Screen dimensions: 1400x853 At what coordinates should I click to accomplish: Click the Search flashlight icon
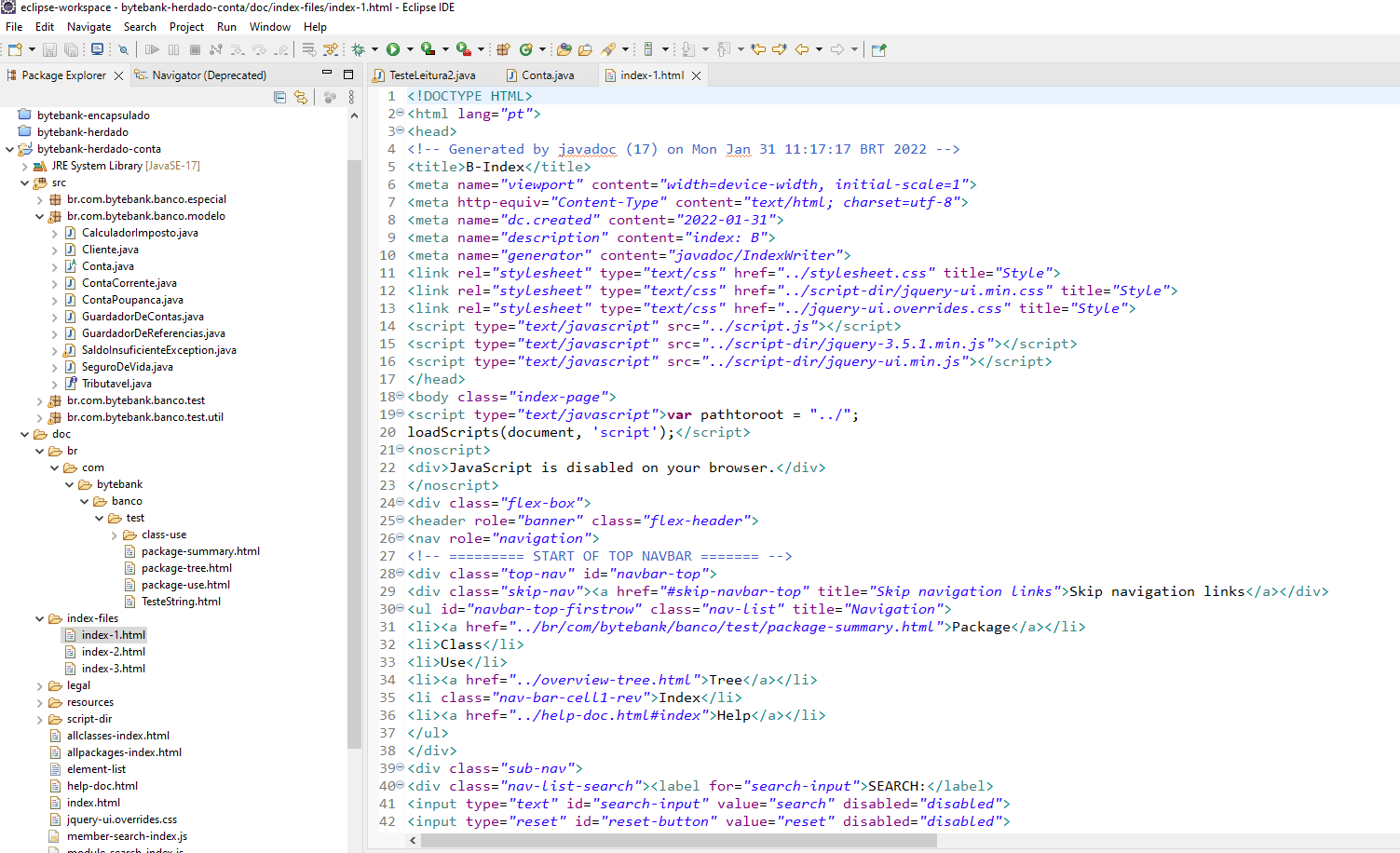coord(608,49)
